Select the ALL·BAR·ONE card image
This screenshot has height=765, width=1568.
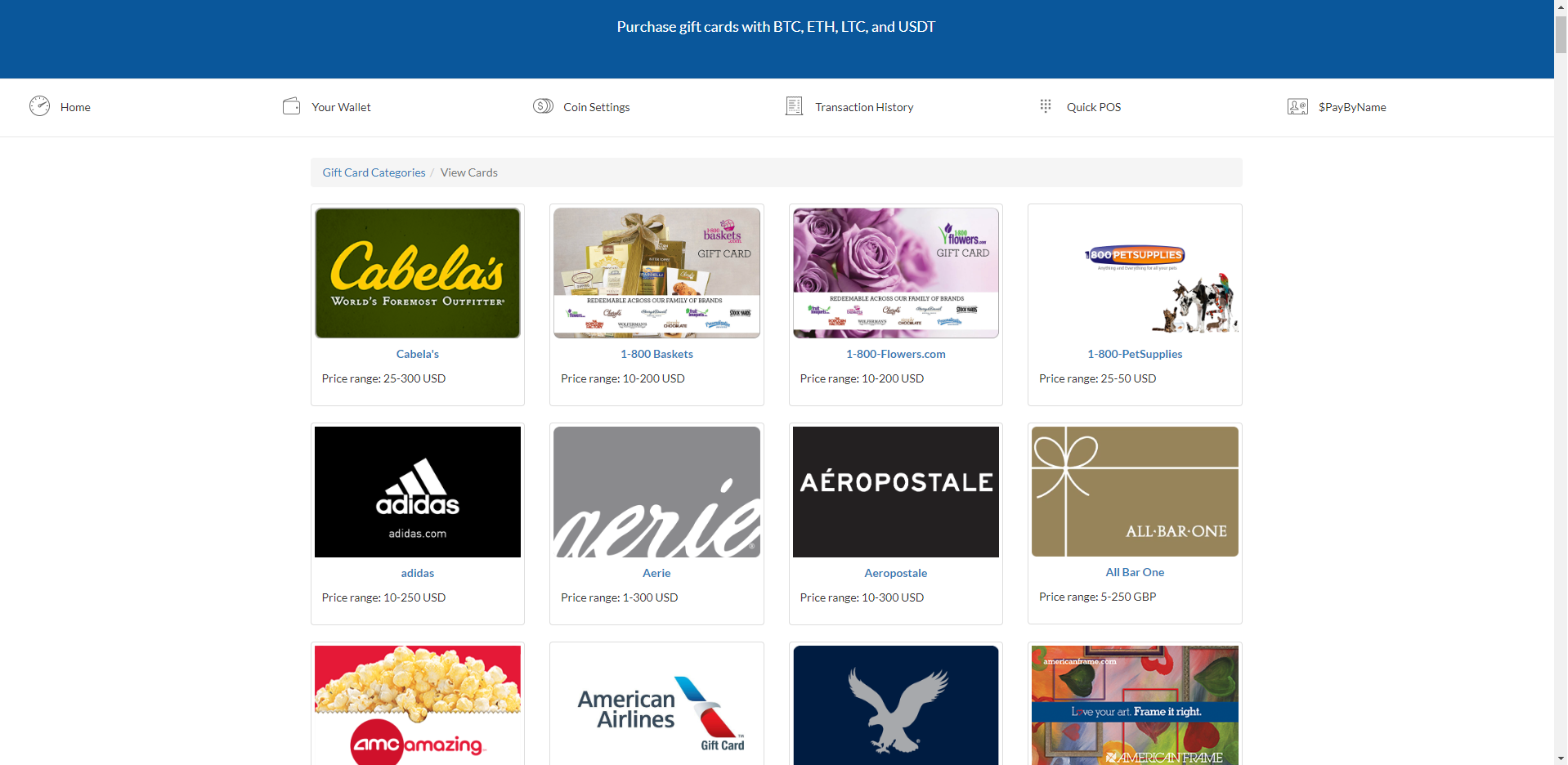click(1135, 491)
